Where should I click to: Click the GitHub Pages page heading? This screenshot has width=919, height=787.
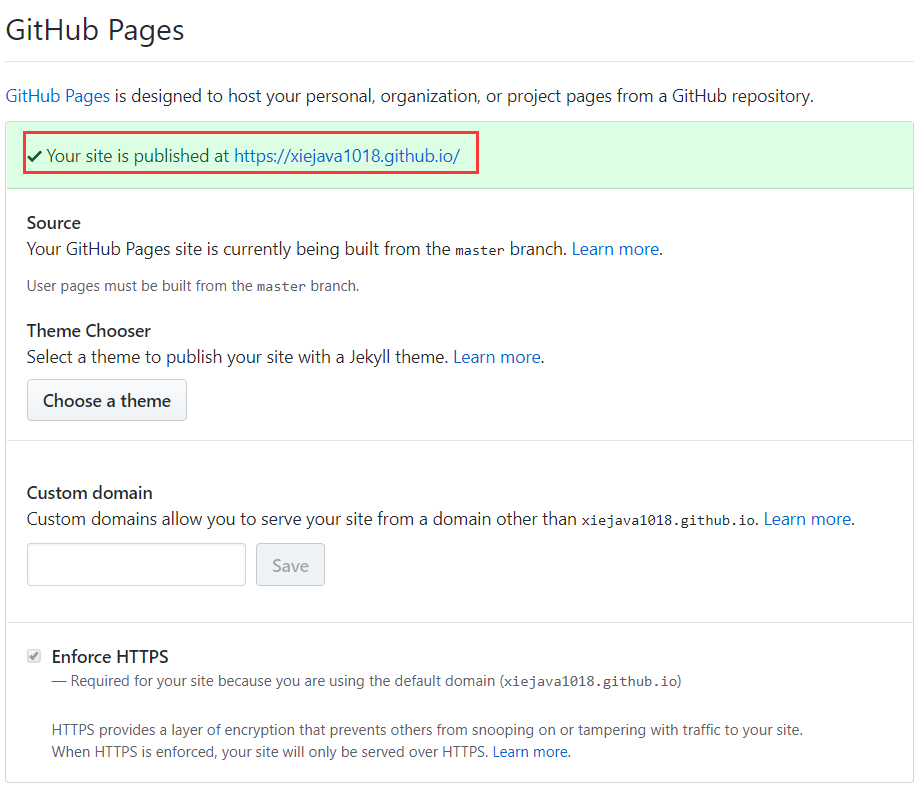pyautogui.click(x=95, y=30)
